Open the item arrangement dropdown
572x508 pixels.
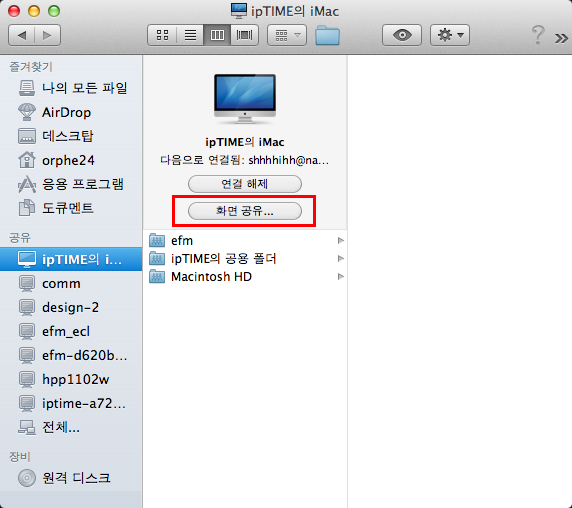coord(287,35)
